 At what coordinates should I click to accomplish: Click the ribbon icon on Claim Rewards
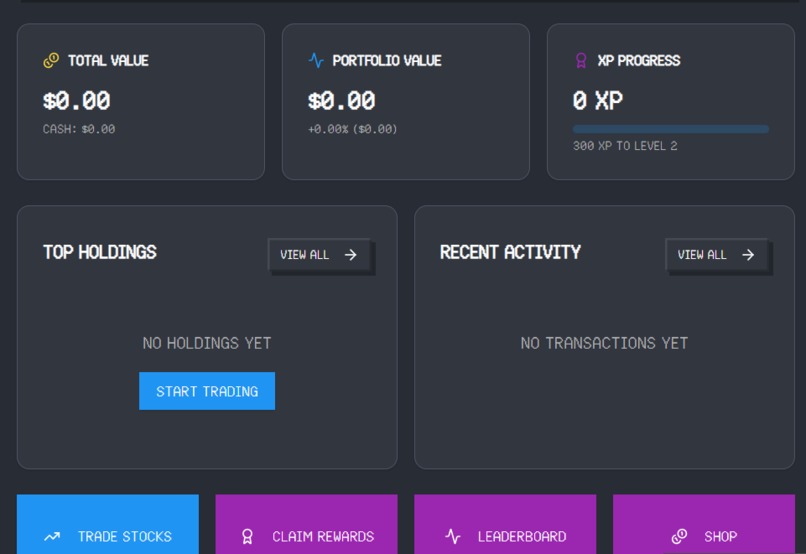[x=247, y=537]
